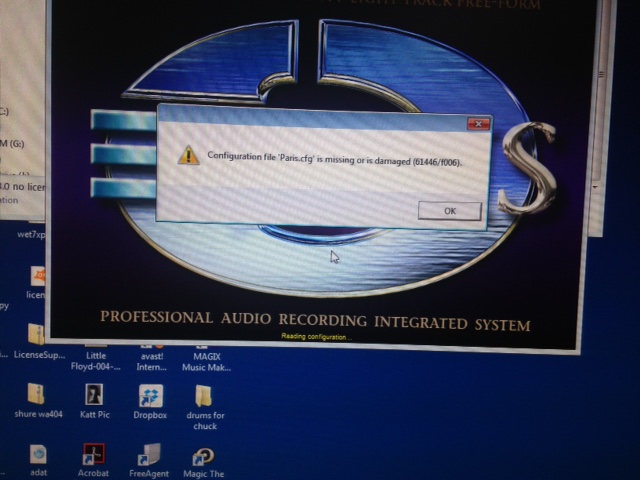Click the wet7xp desktop label
Image resolution: width=640 pixels, height=480 pixels.
coord(31,235)
